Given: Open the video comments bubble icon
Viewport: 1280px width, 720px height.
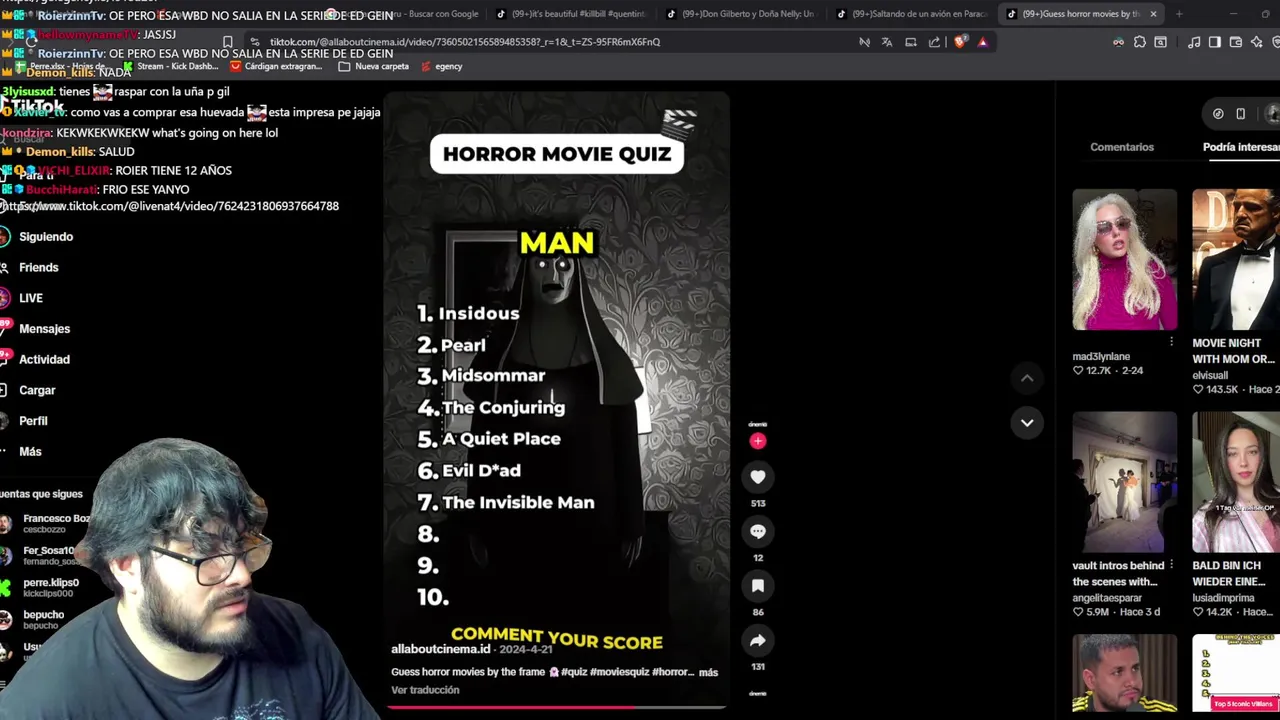Looking at the screenshot, I should pyautogui.click(x=758, y=532).
